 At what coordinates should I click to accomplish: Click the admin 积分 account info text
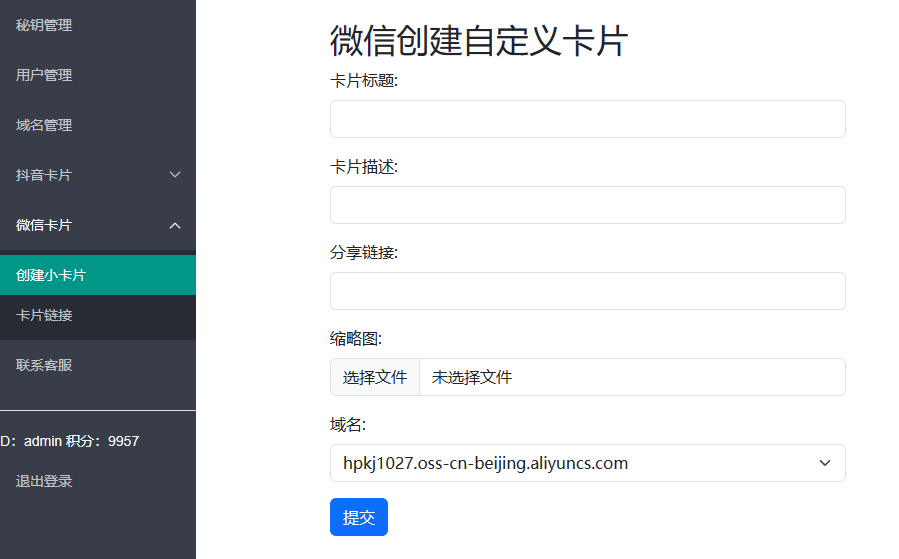pos(70,441)
